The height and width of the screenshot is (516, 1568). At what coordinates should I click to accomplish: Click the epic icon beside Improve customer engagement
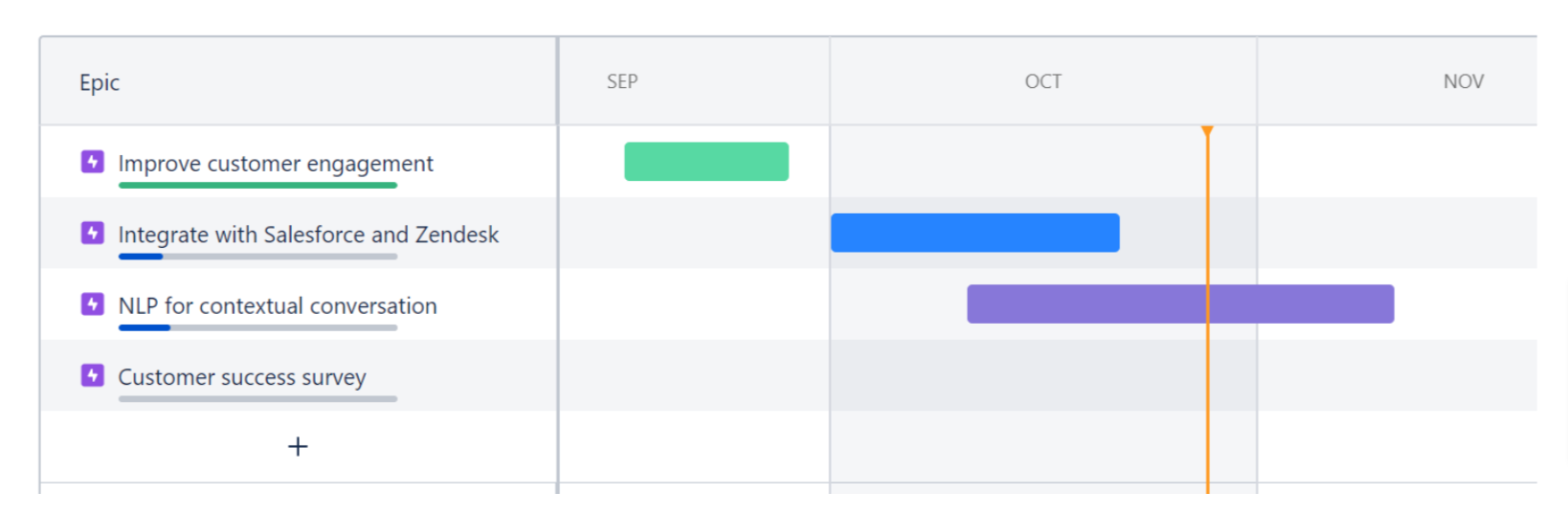92,162
